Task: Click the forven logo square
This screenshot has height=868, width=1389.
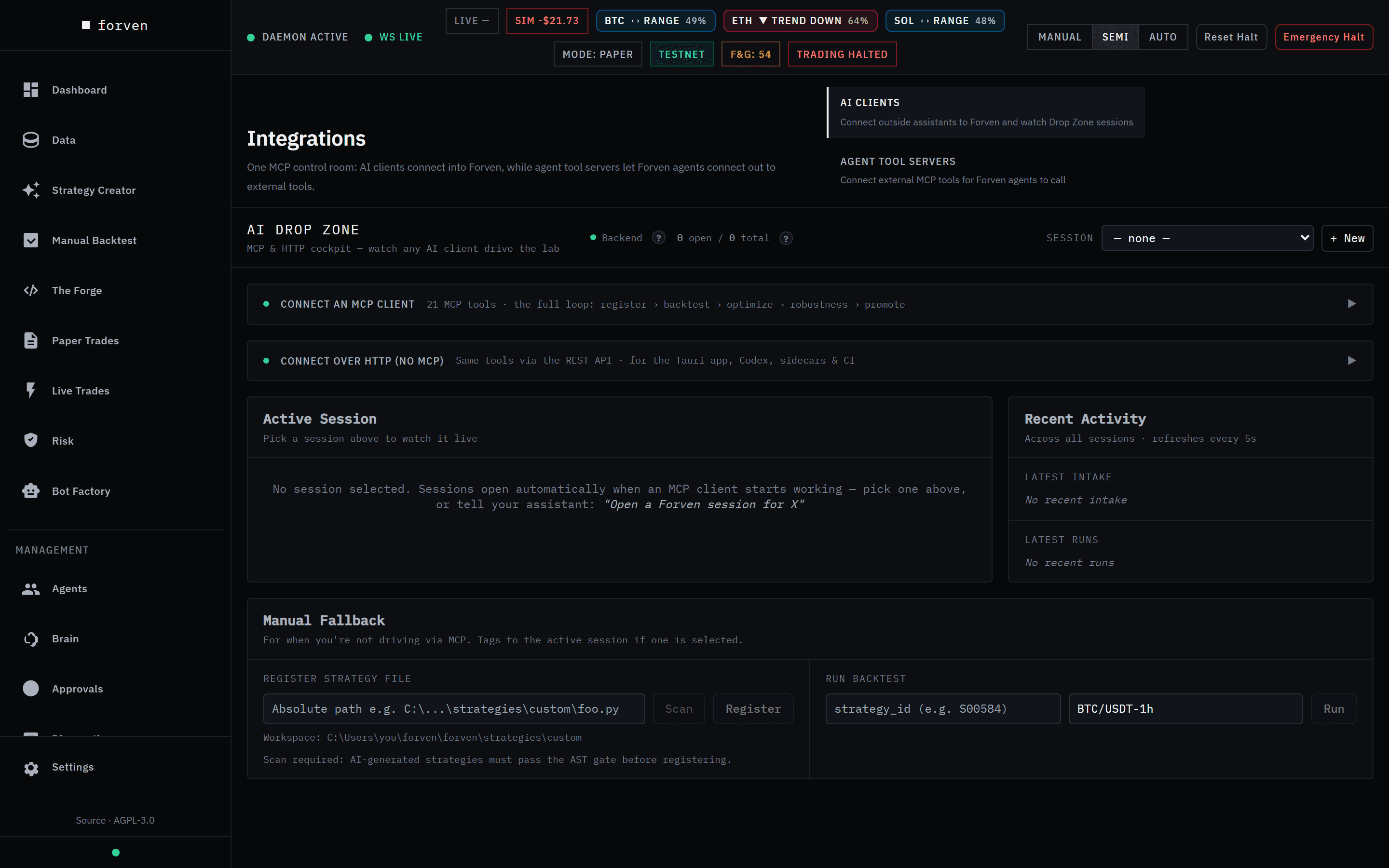Action: [86, 25]
